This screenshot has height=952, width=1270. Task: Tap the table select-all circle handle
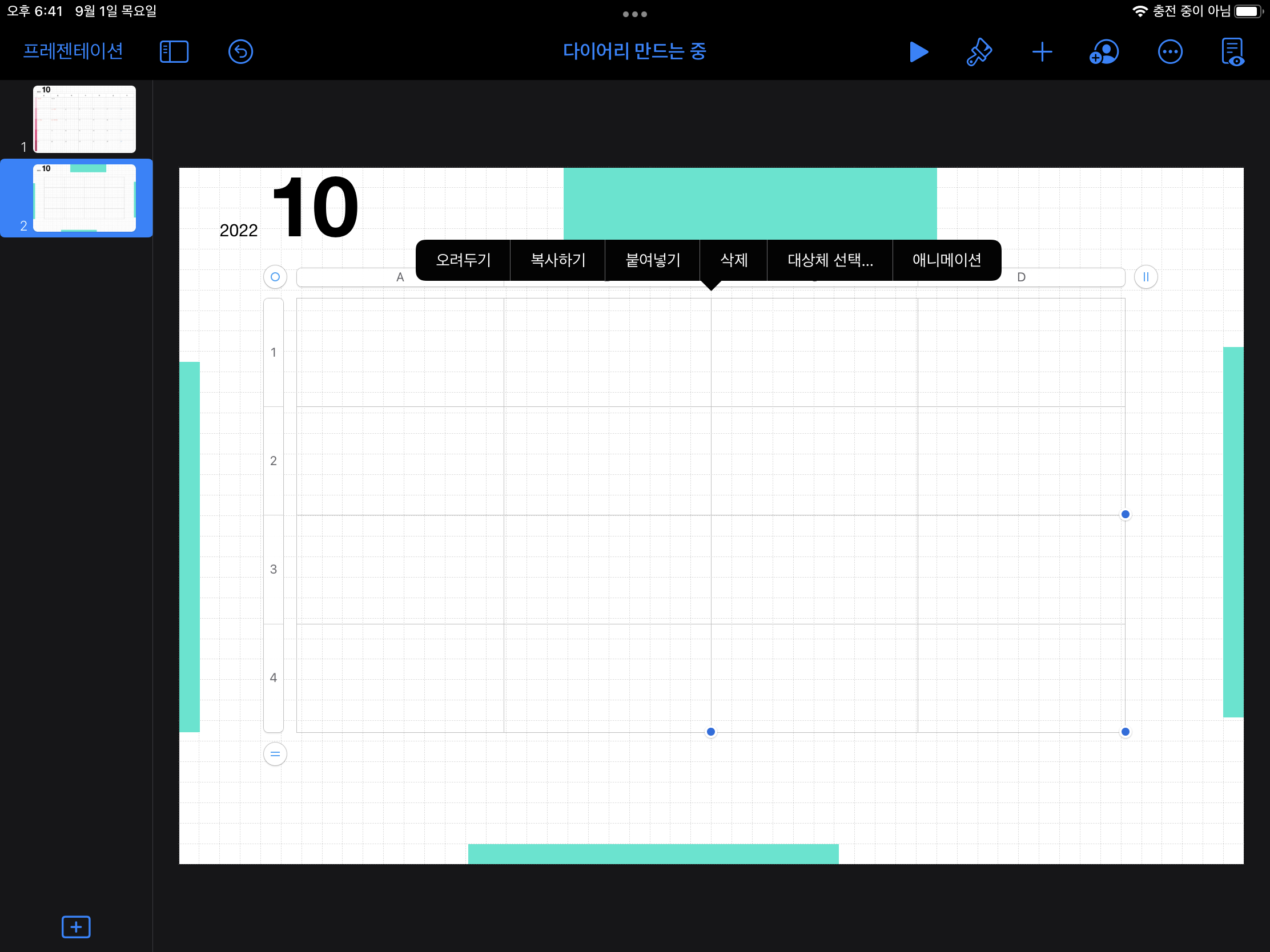pos(275,277)
